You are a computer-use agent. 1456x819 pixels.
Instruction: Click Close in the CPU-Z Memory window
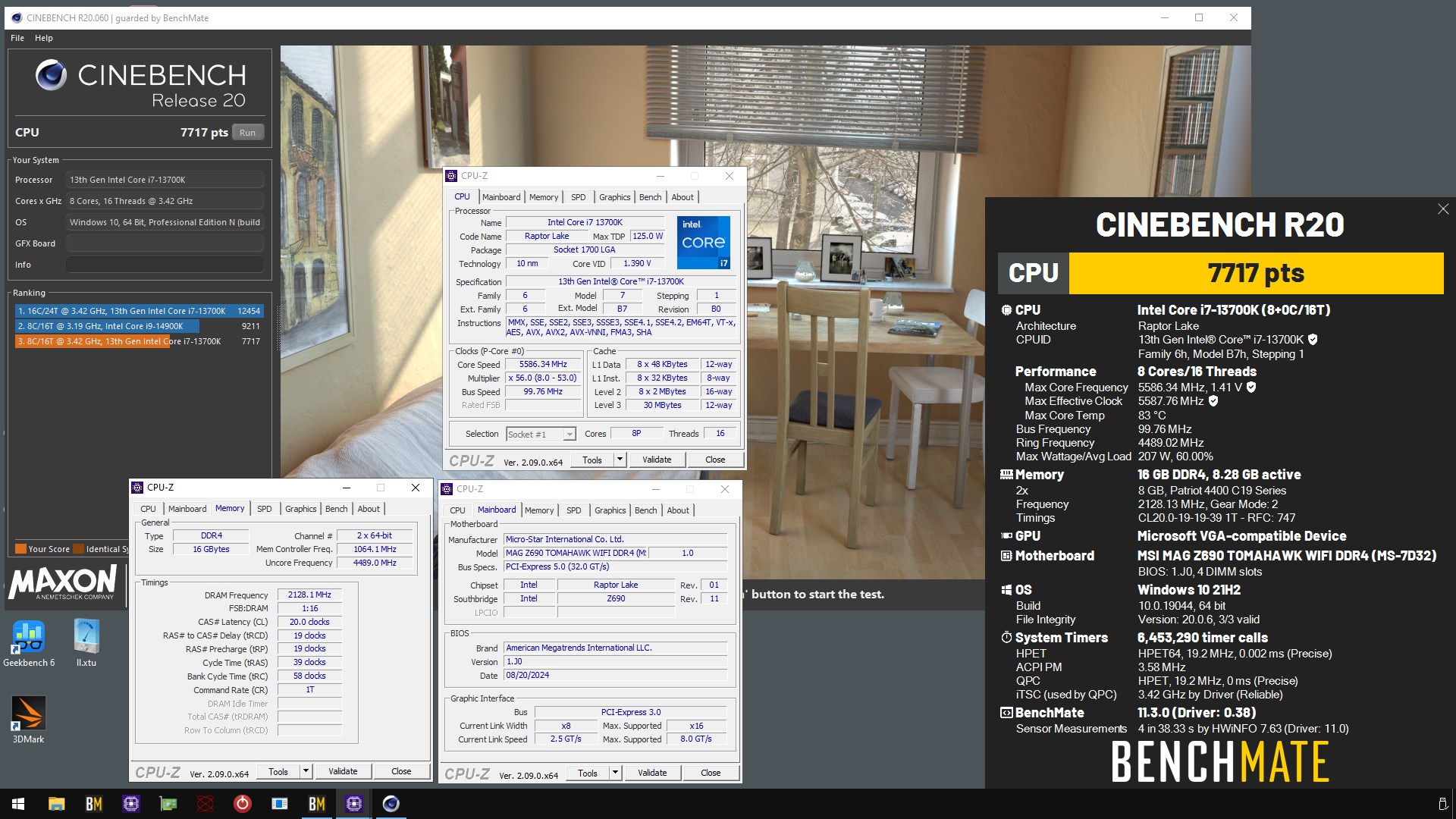(401, 771)
